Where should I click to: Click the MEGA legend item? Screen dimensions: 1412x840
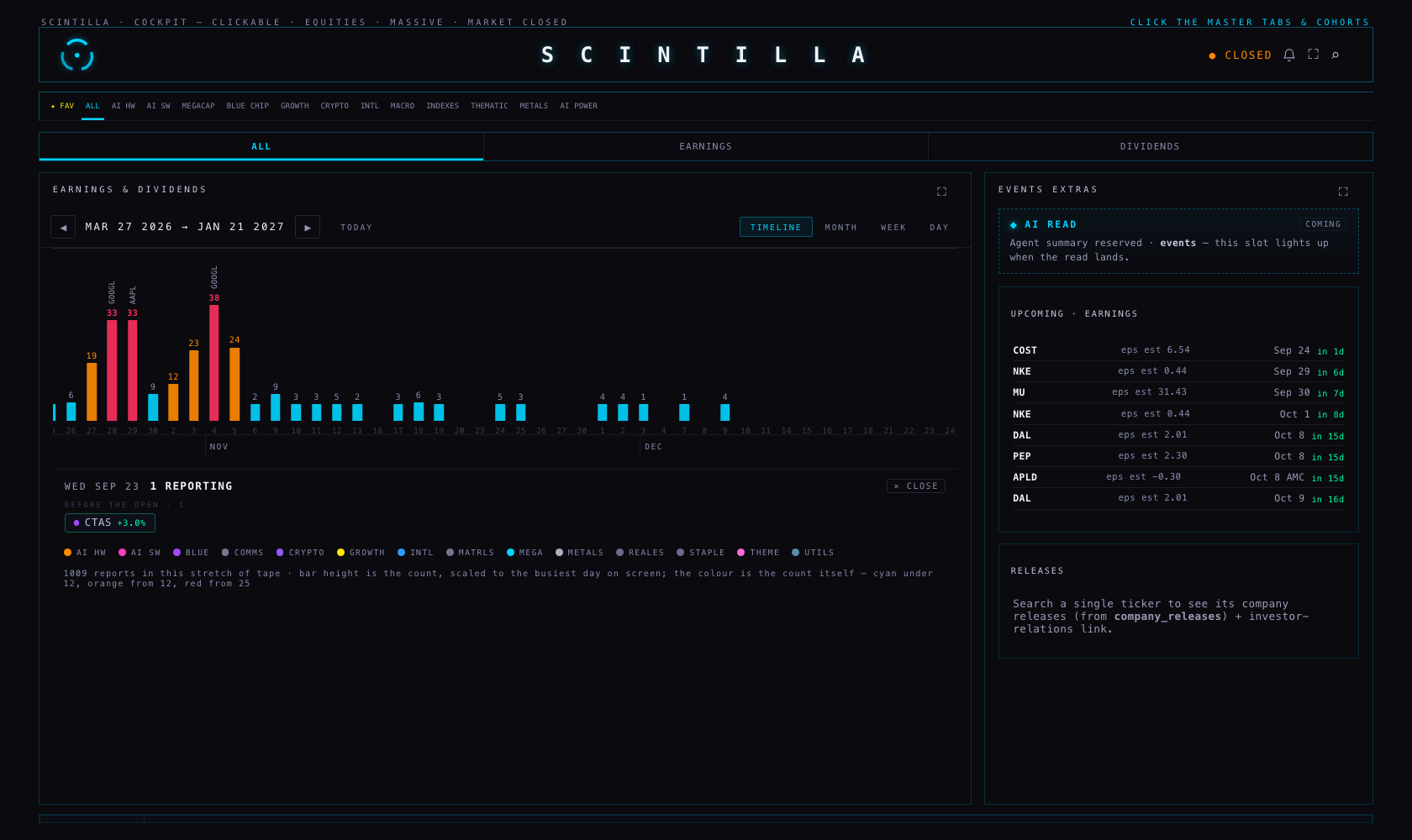pyautogui.click(x=524, y=553)
